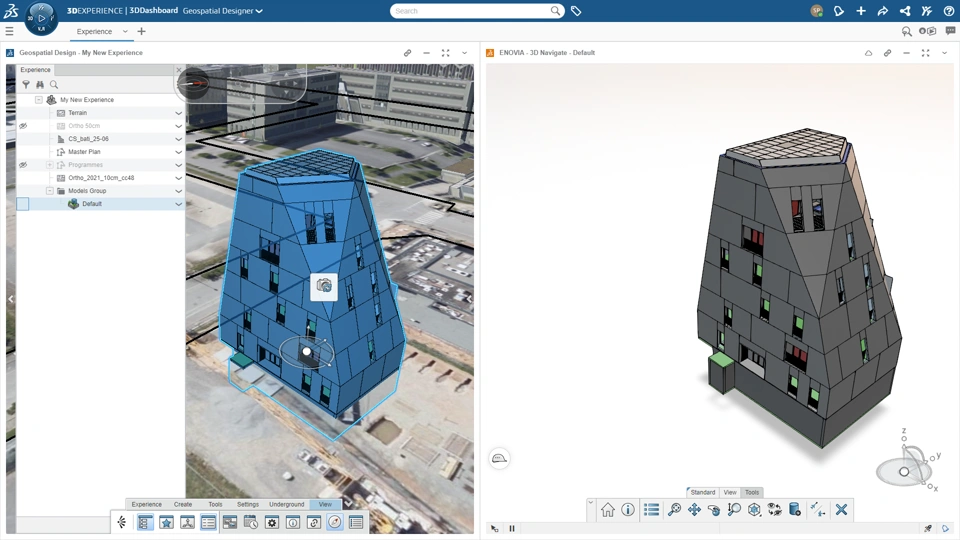The width and height of the screenshot is (960, 540).
Task: Select the Default model in the tree
Action: [x=92, y=204]
